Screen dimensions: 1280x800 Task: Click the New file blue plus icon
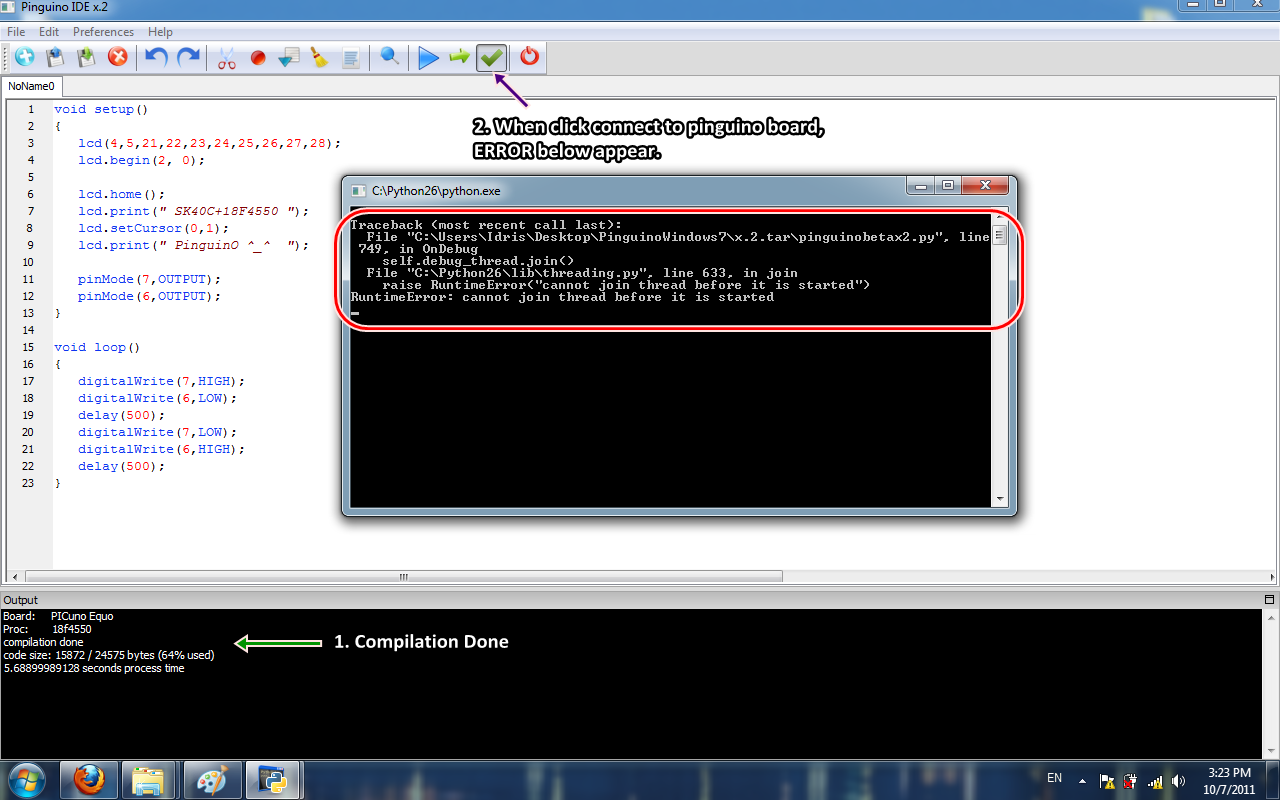24,58
